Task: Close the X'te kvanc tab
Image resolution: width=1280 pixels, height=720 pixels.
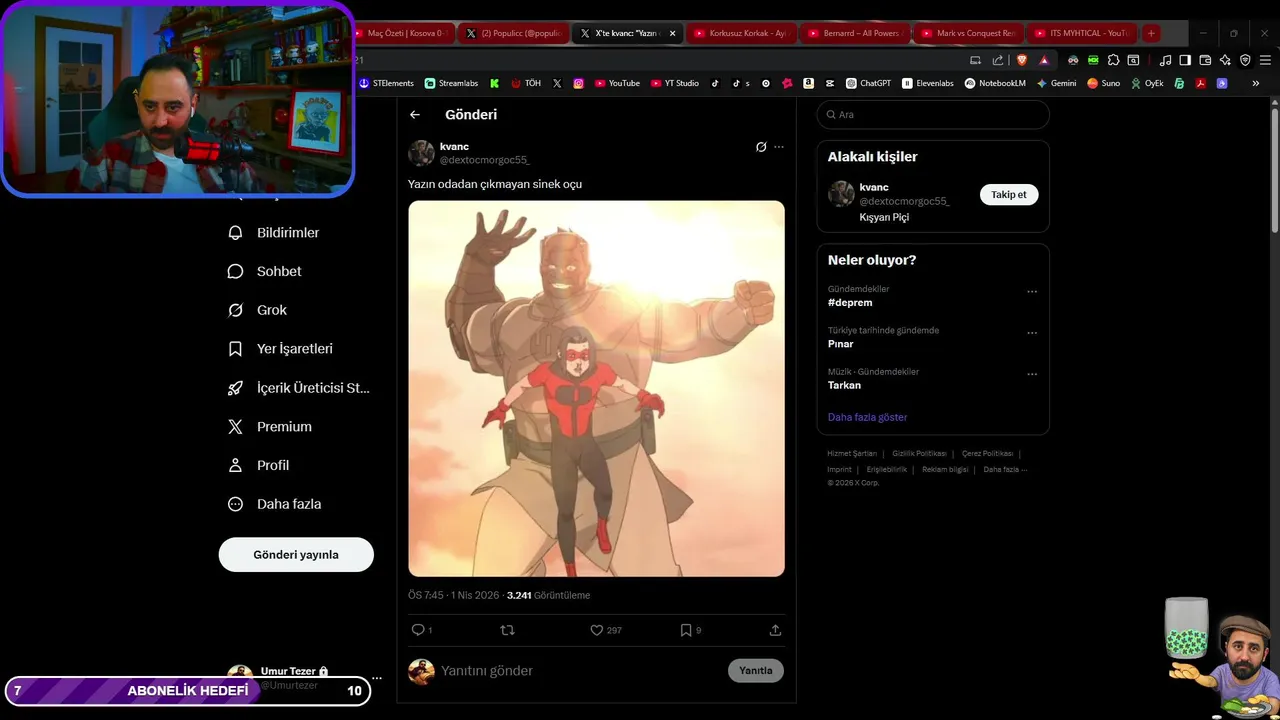Action: tap(672, 33)
